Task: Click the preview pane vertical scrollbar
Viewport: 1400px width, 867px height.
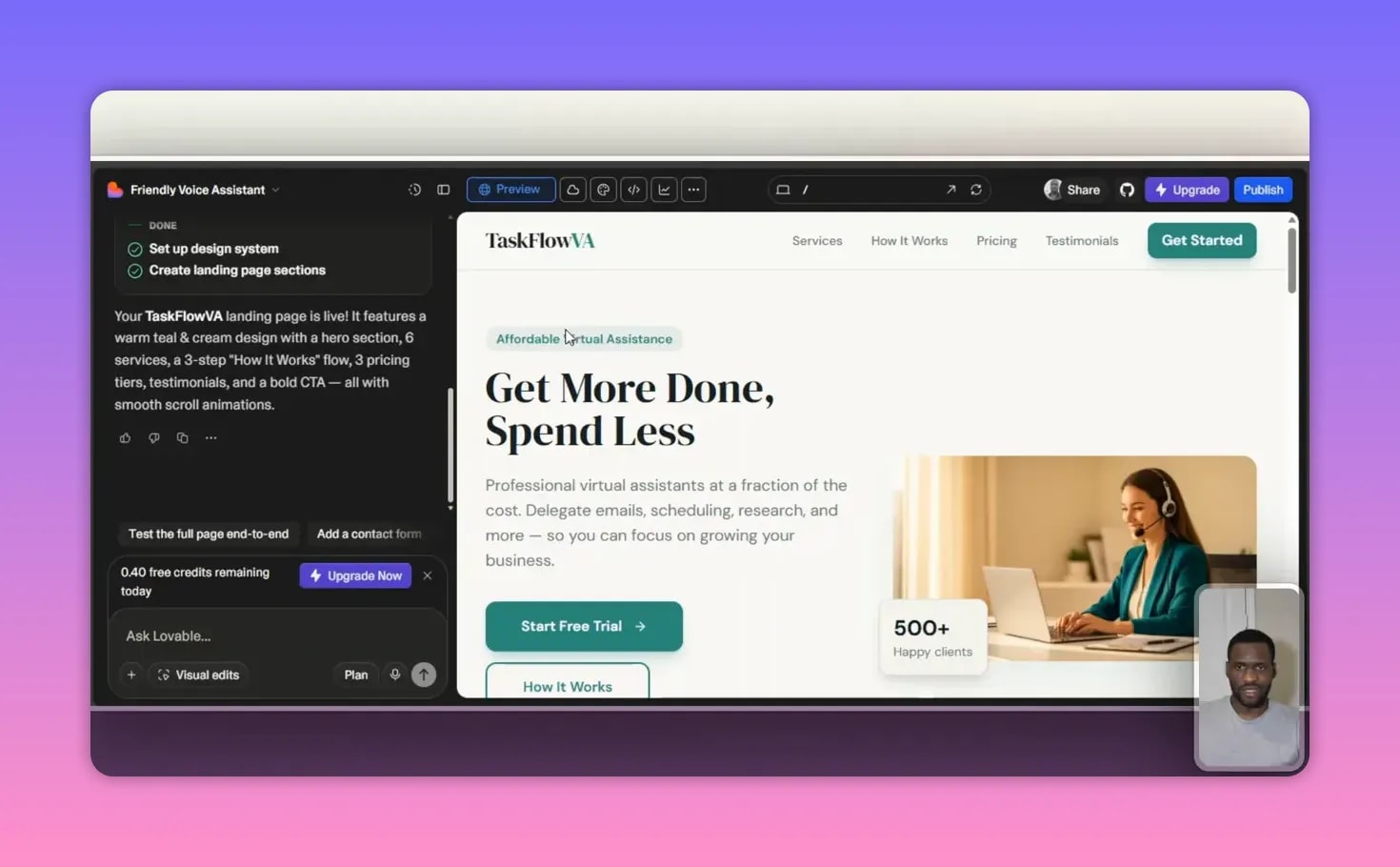Action: point(1292,259)
